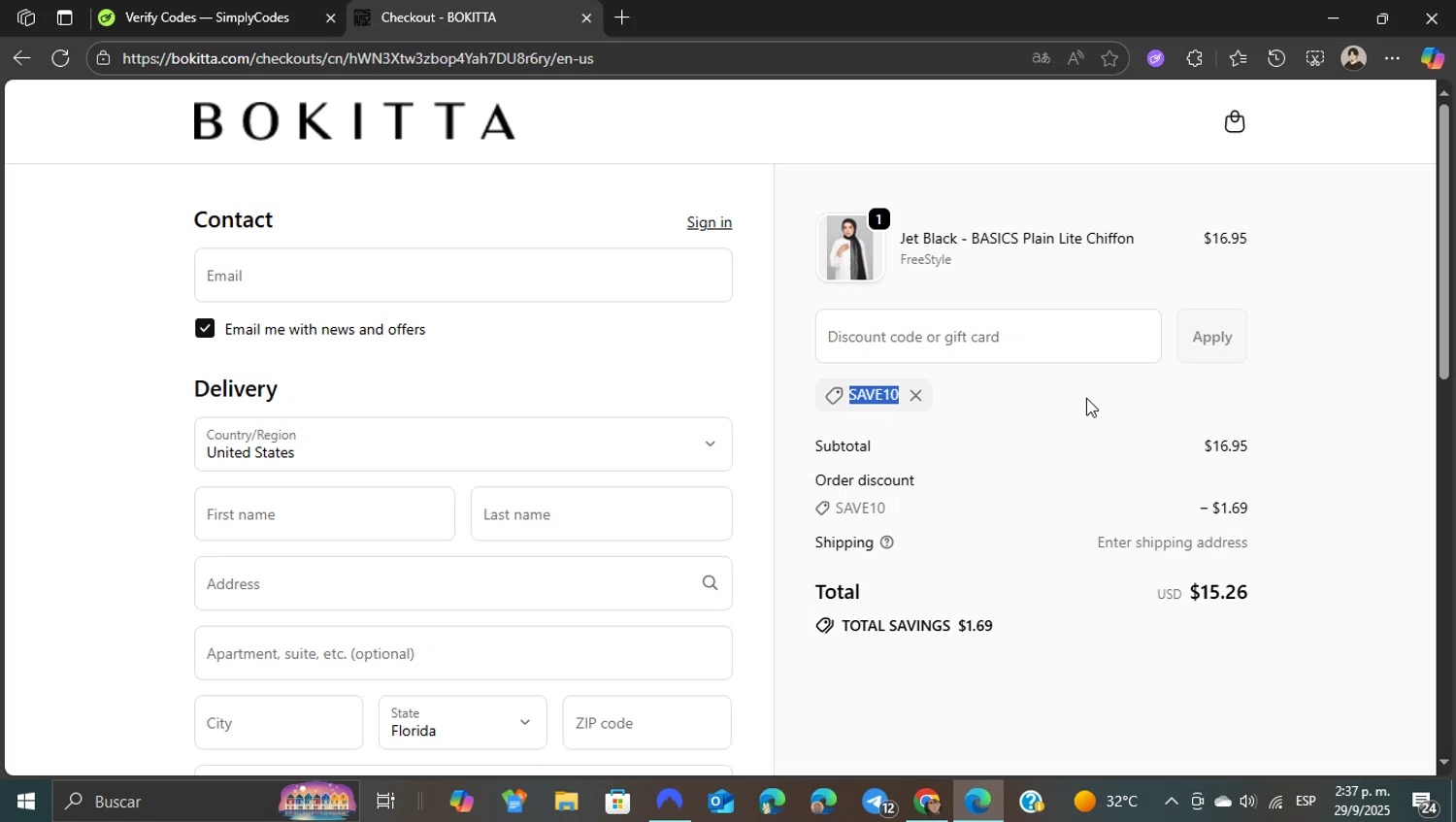Close the Checkout BOKITTA tab
Screen dimensions: 1456x822
coord(586,17)
